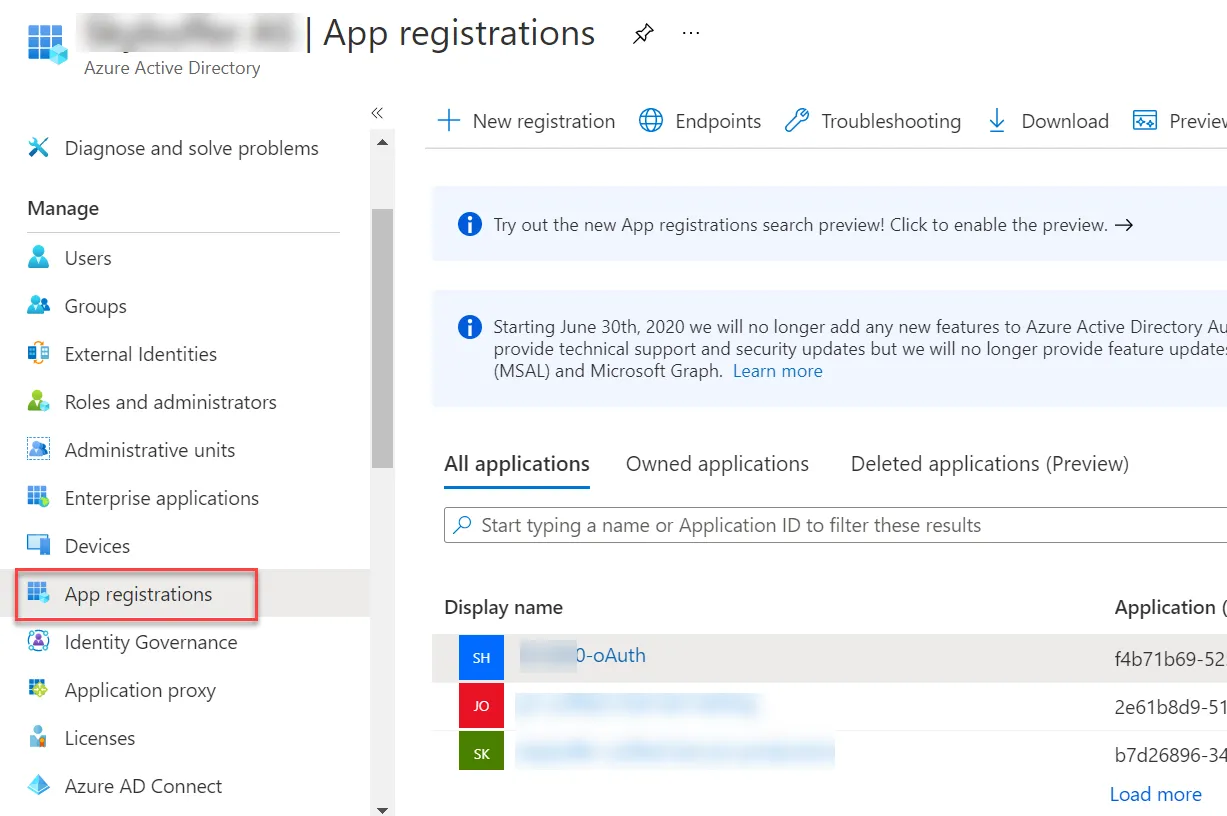Click Download in the command bar
Viewport: 1227px width, 816px height.
coord(1047,121)
